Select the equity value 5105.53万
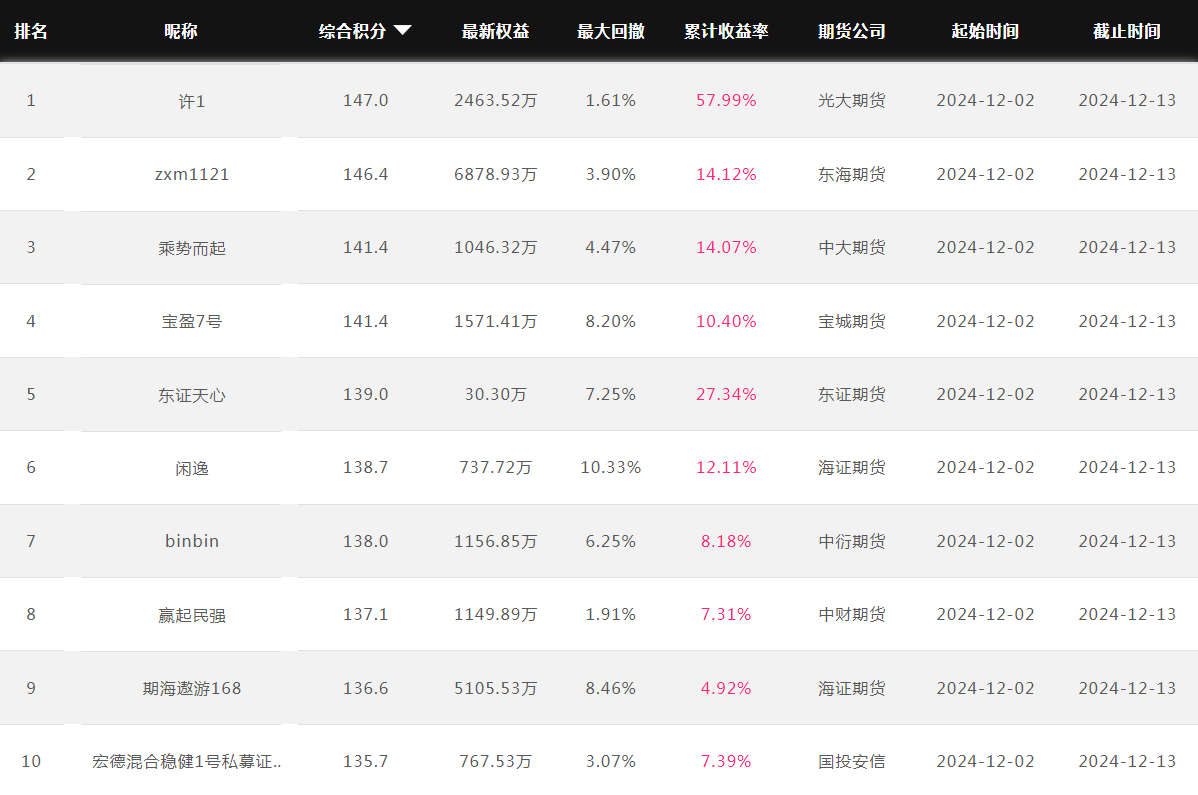Screen dimensions: 1198x795 [495, 688]
